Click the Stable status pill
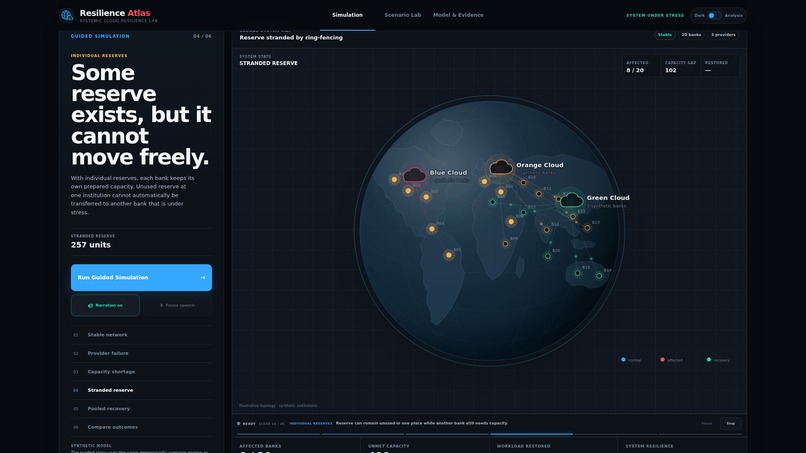The width and height of the screenshot is (806, 453). [665, 35]
